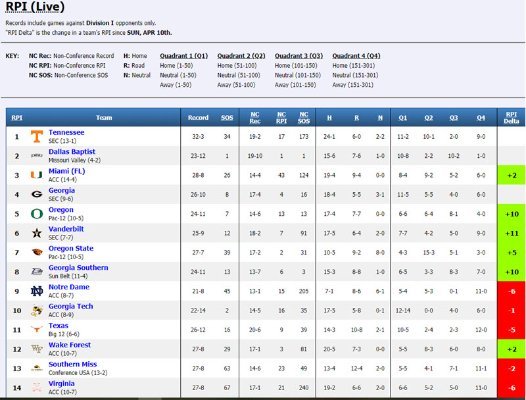Click the Tennessee orange T logo

pyautogui.click(x=37, y=137)
